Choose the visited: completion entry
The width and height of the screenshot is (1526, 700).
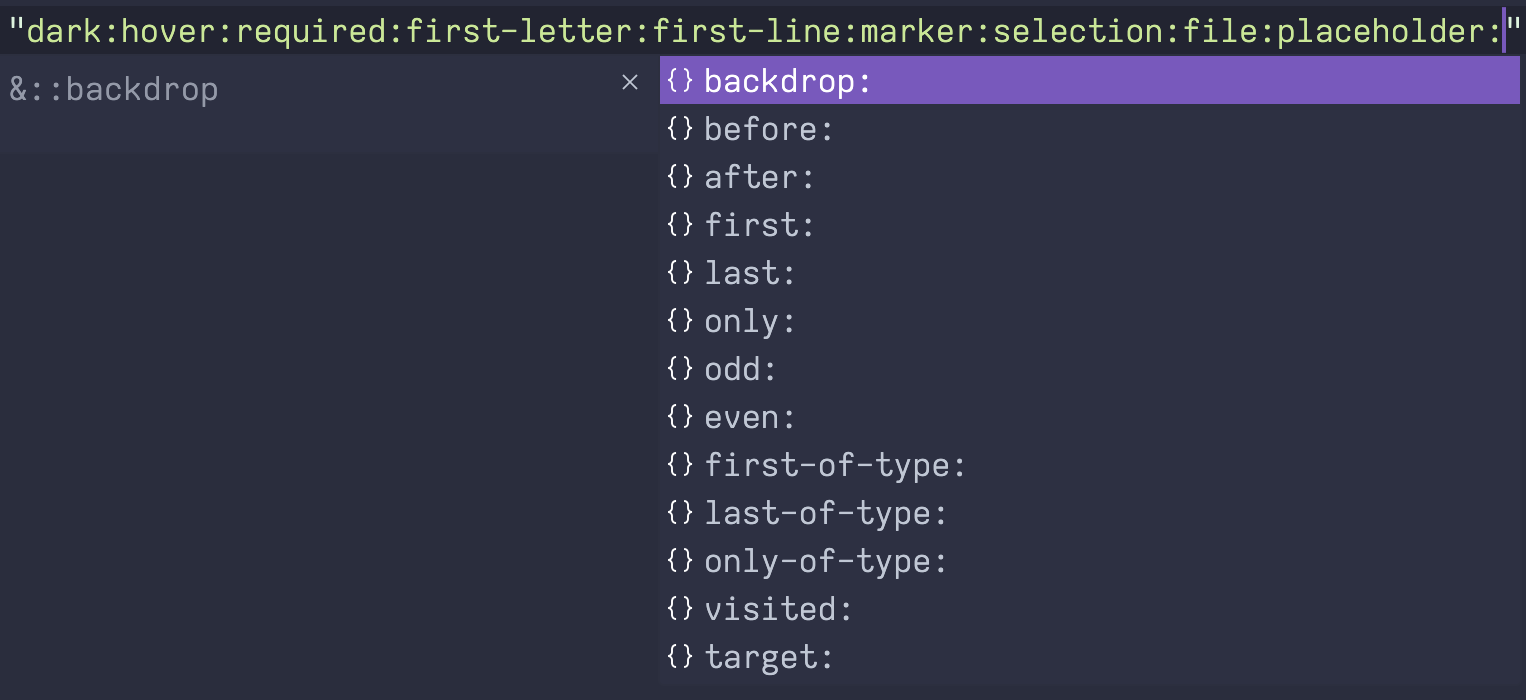(x=1090, y=609)
